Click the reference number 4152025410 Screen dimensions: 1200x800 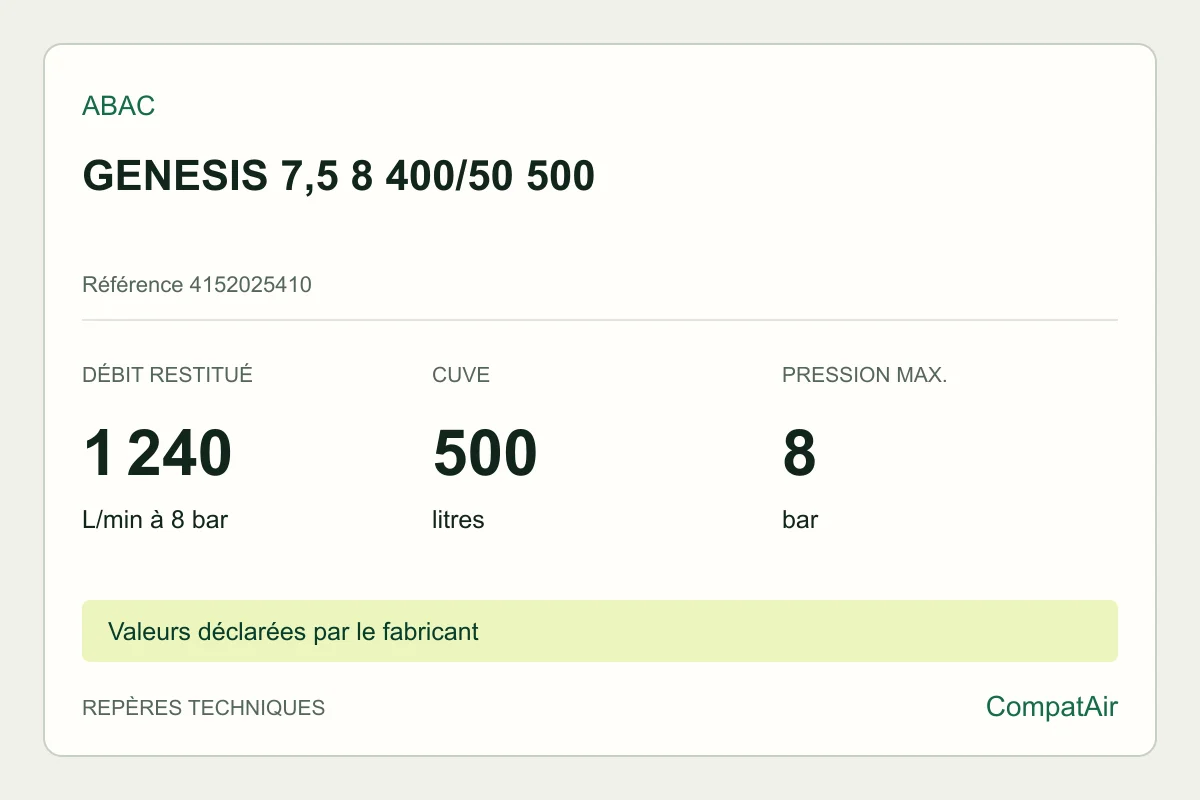[250, 285]
